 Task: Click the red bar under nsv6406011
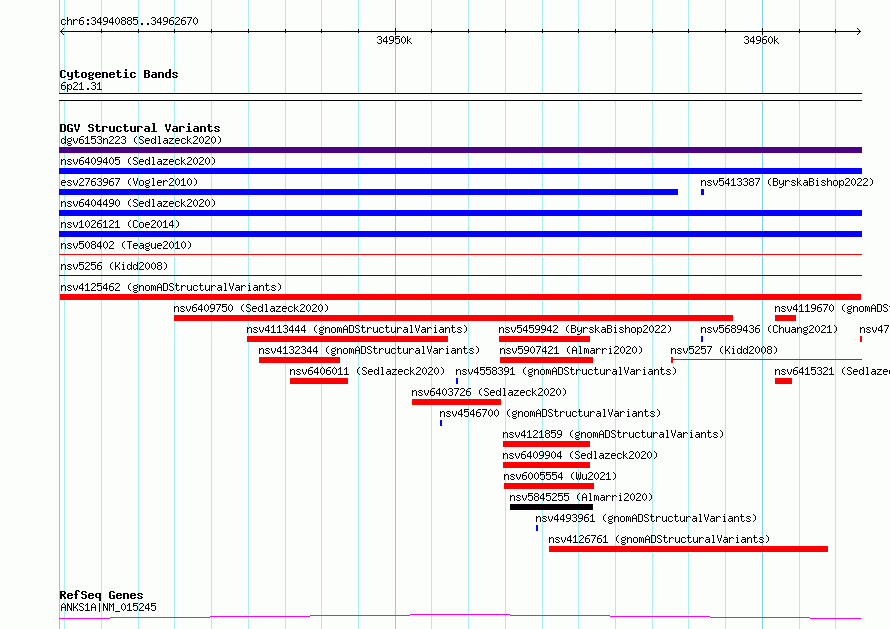(319, 381)
